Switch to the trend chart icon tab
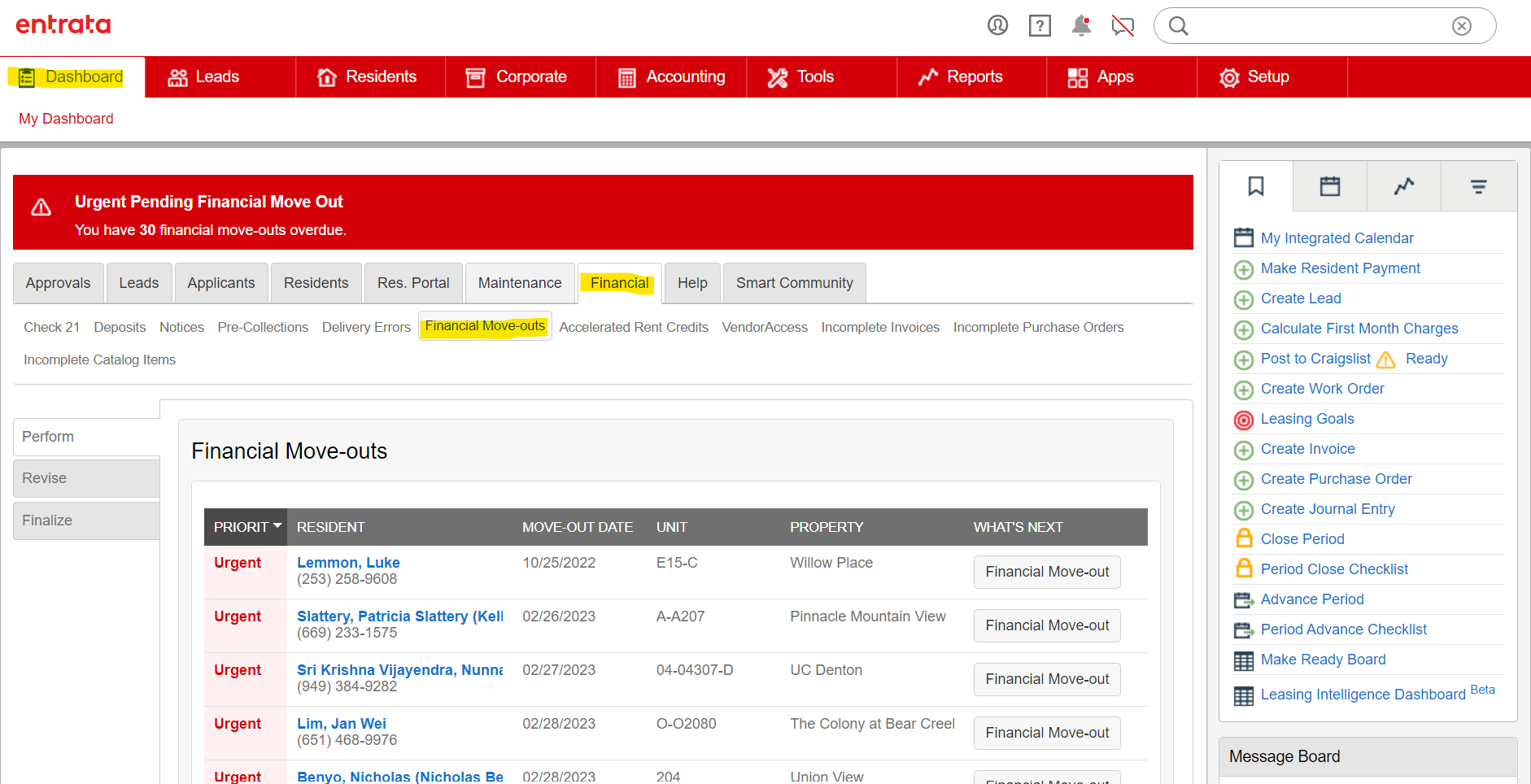The height and width of the screenshot is (784, 1531). [1404, 187]
